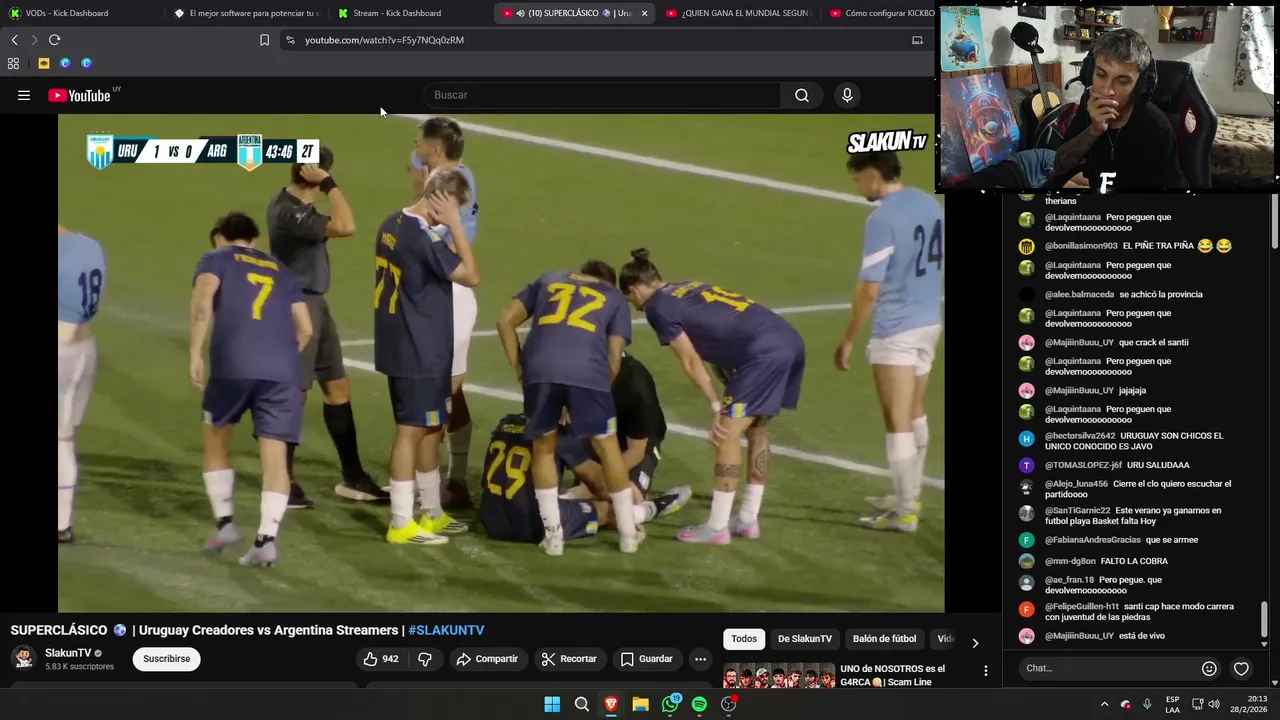Click the cast/screen icon in address bar
The width and height of the screenshot is (1280, 720).
coord(917,40)
